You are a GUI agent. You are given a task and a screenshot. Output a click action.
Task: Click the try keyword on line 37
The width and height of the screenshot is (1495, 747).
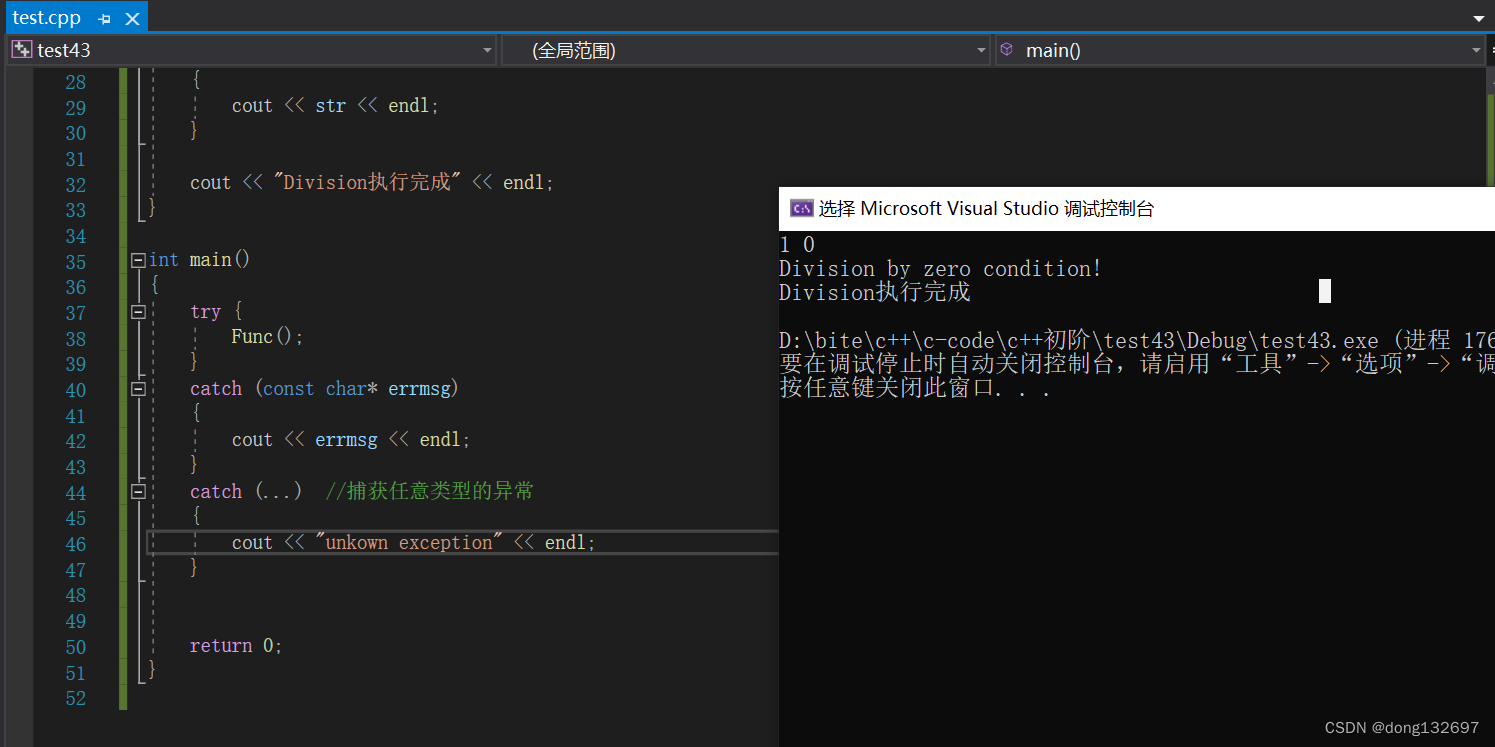point(205,312)
